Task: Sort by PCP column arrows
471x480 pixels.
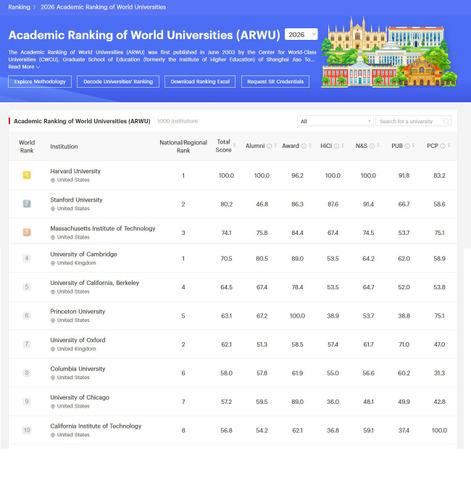Action: point(449,146)
